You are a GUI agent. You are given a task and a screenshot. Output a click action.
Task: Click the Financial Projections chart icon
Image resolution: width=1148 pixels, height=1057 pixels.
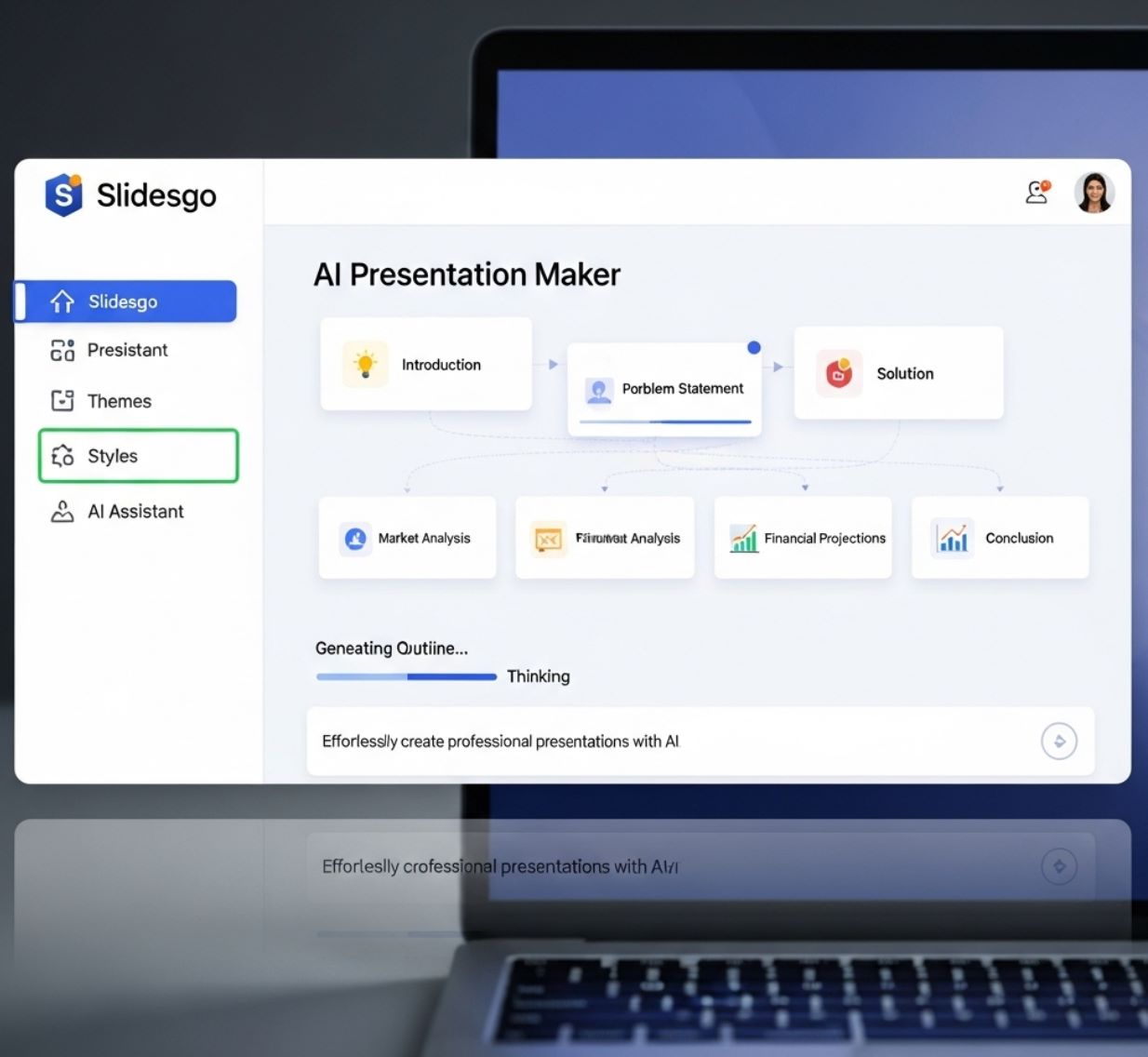[x=744, y=538]
